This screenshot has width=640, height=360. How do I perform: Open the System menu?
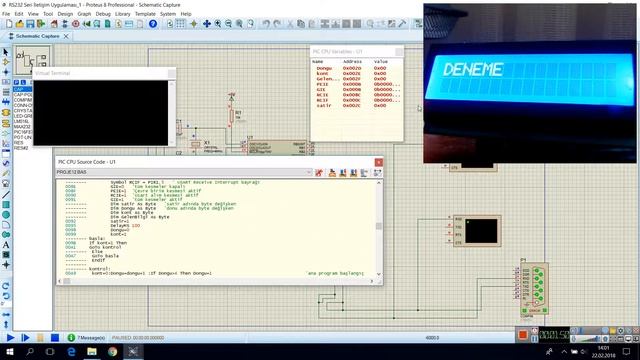point(168,14)
